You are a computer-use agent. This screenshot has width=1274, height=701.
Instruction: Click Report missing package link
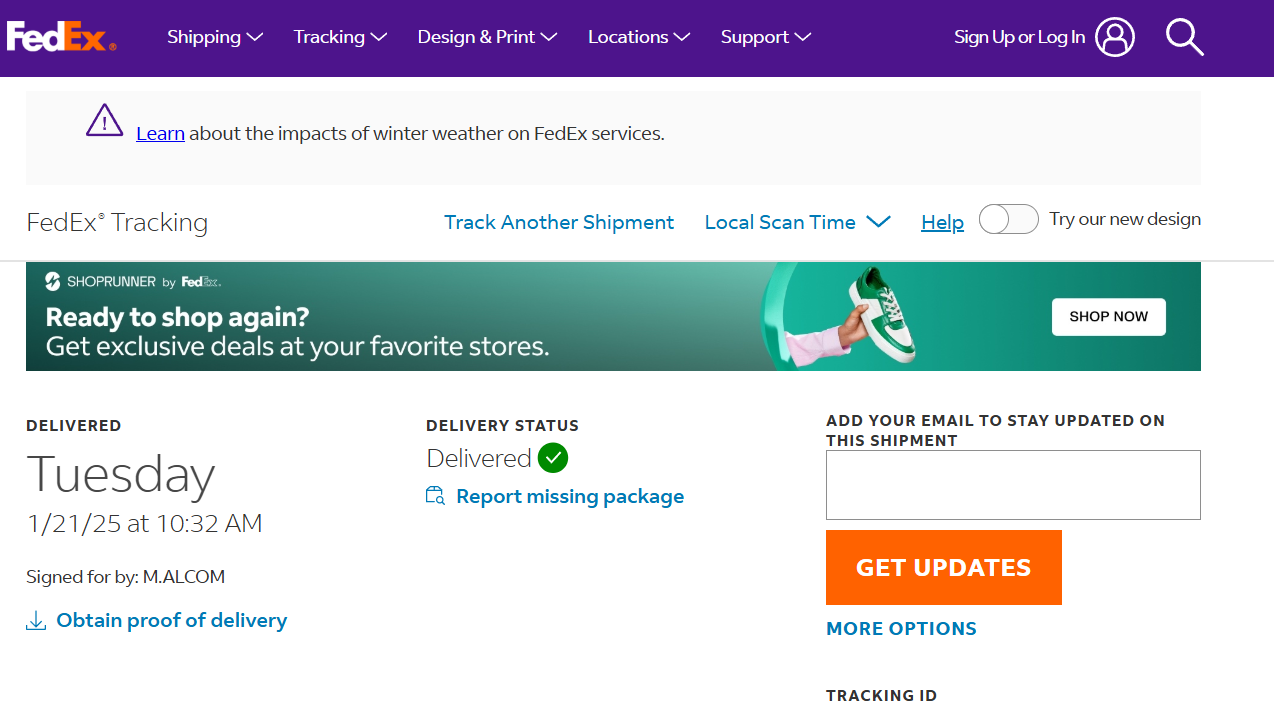point(570,496)
